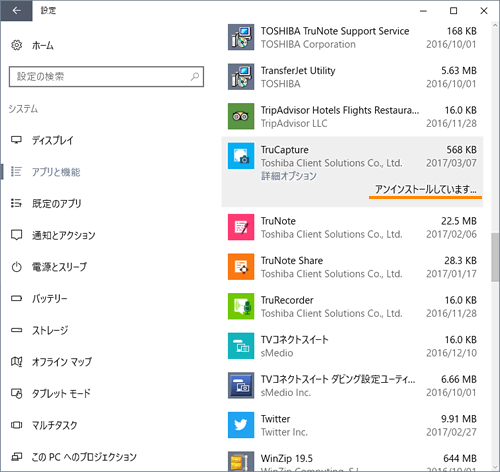Click the sMedio publisher label
The width and height of the screenshot is (500, 472).
click(x=277, y=353)
